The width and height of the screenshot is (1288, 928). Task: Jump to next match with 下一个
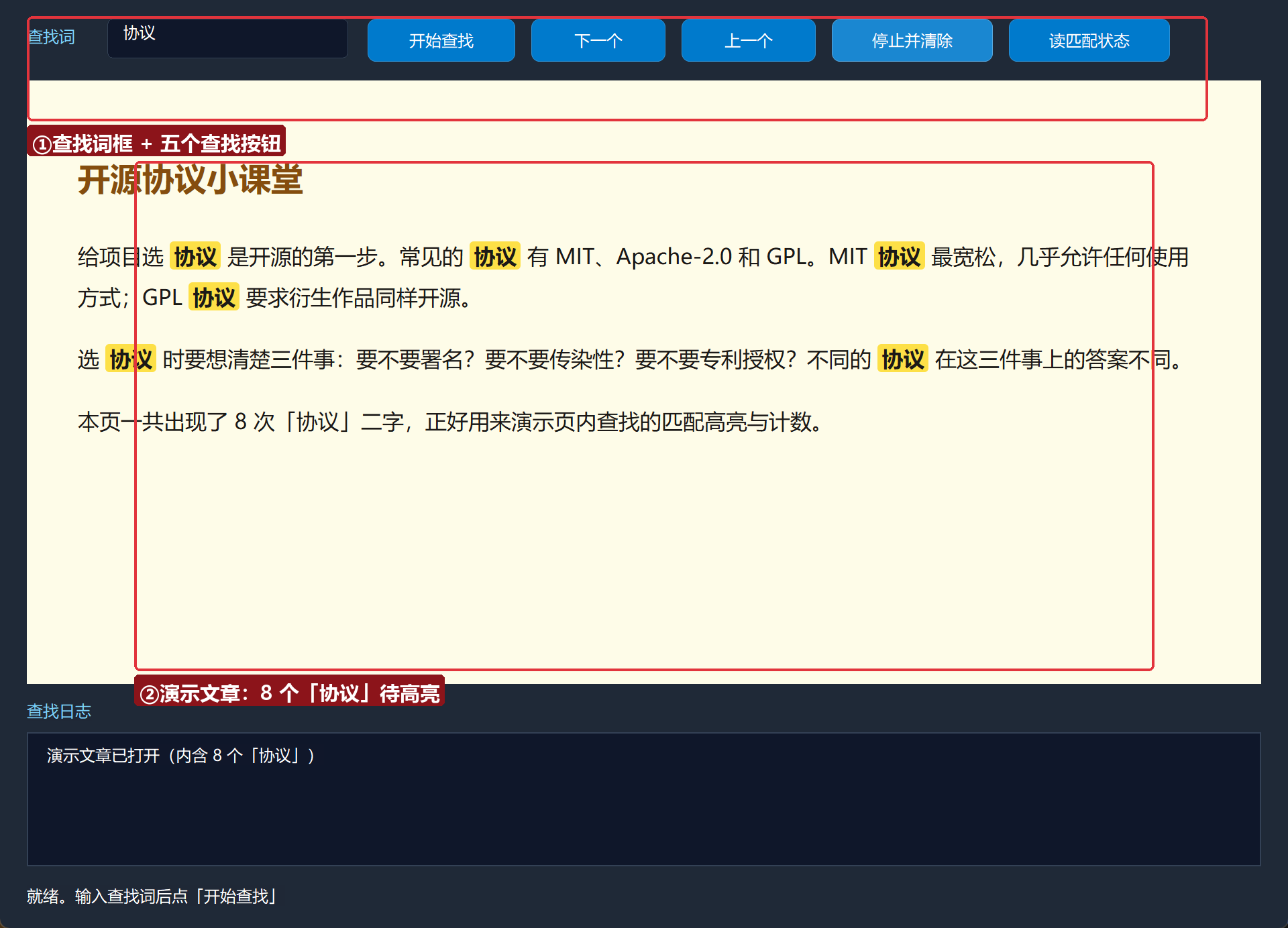(598, 40)
